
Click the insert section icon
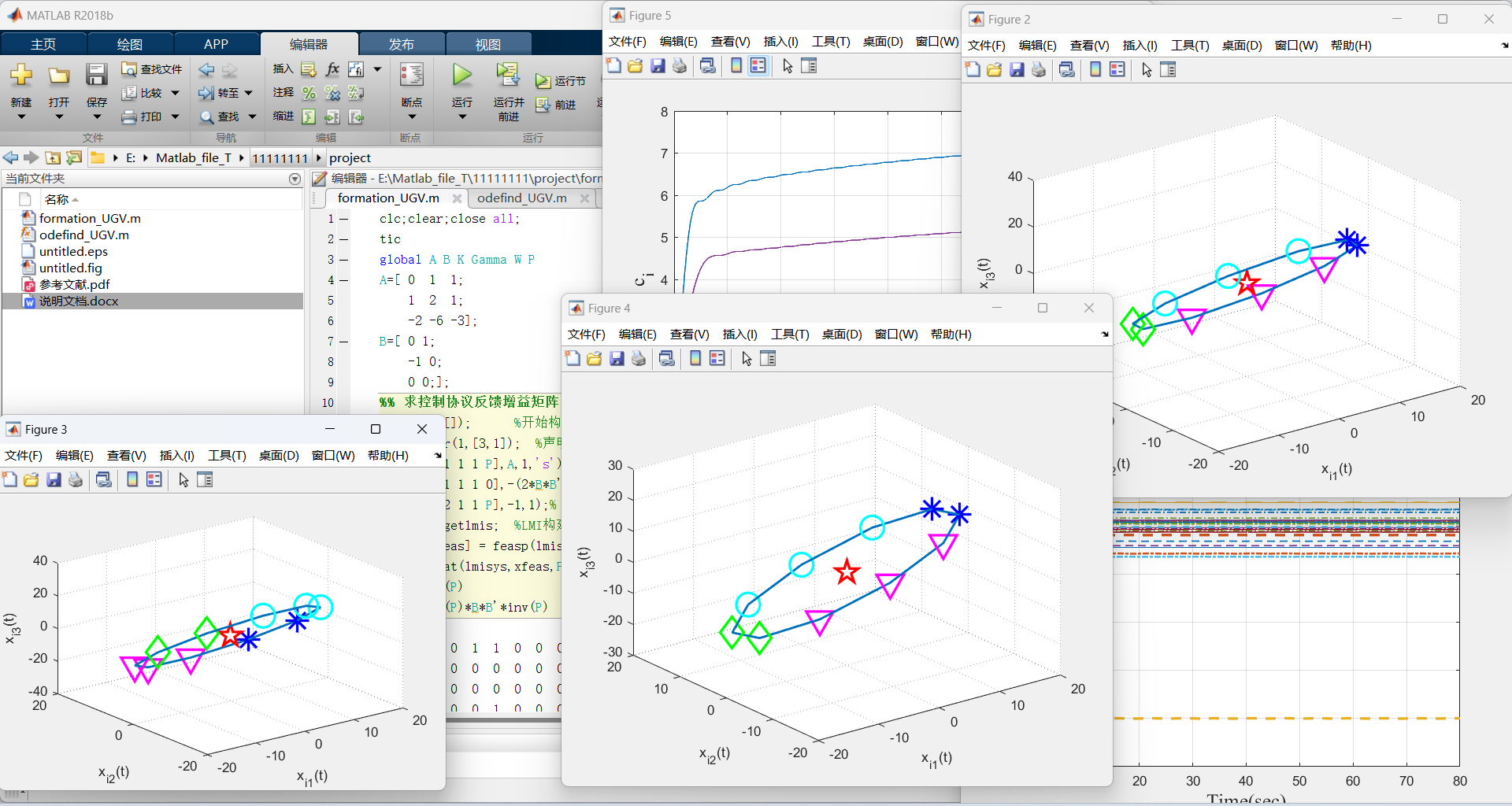point(309,69)
